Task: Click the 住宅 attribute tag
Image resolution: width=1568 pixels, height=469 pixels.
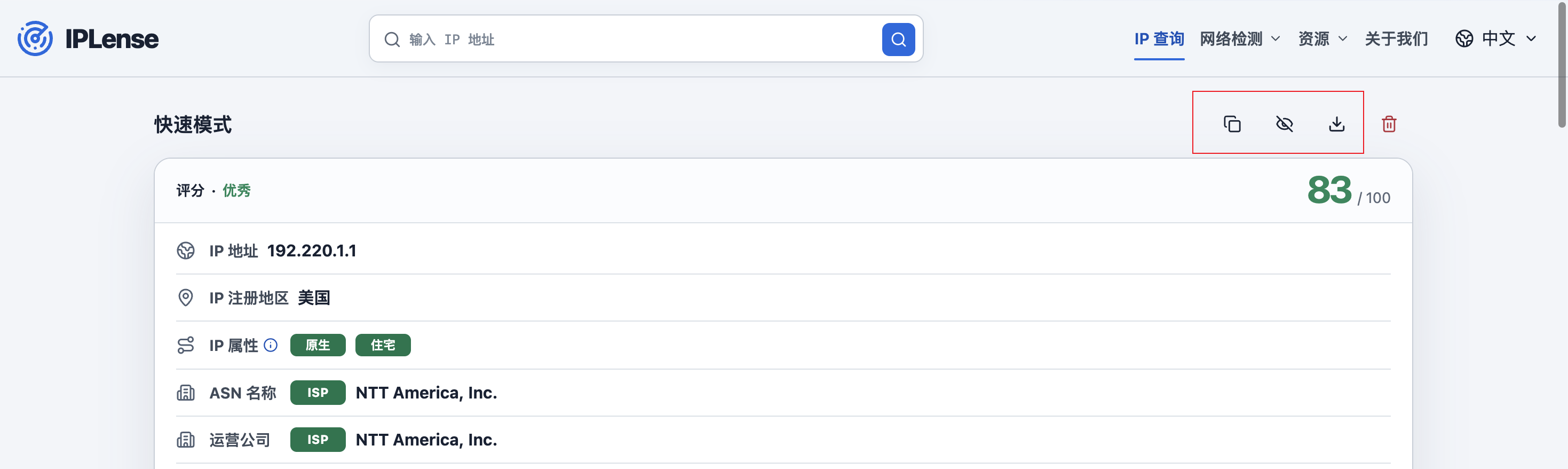Action: [x=383, y=346]
